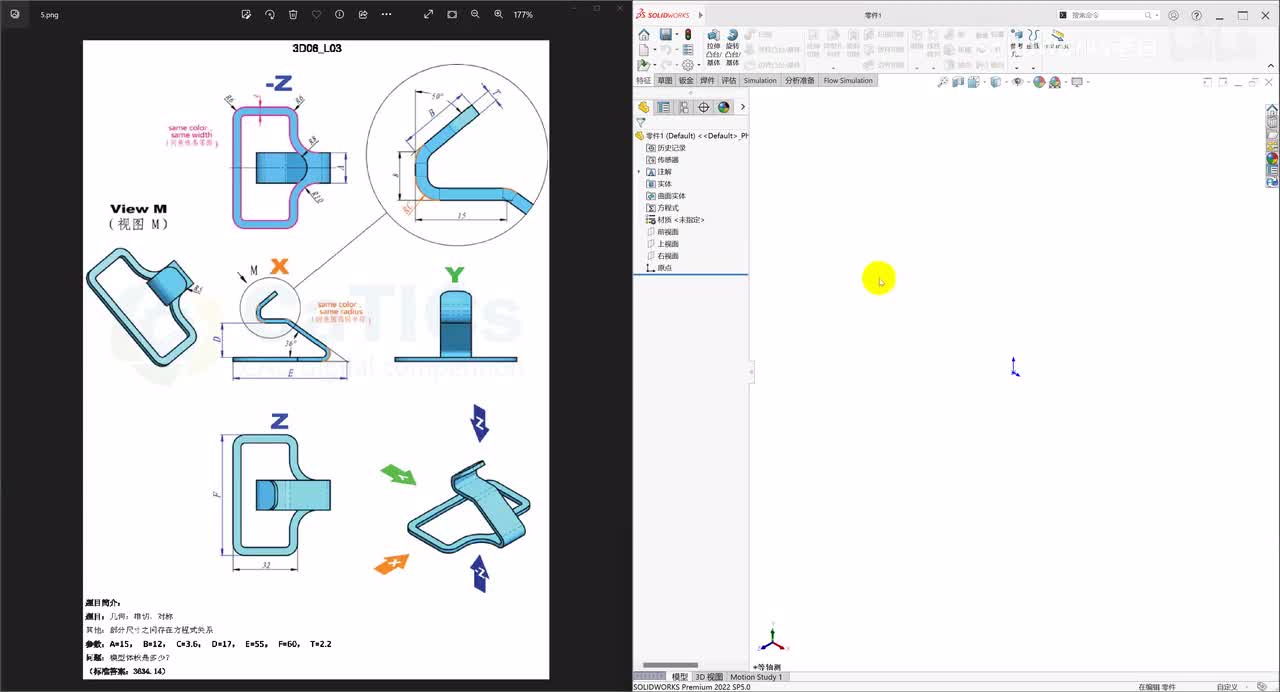This screenshot has height=692, width=1280.
Task: Delete the image in photo viewer
Action: [293, 14]
